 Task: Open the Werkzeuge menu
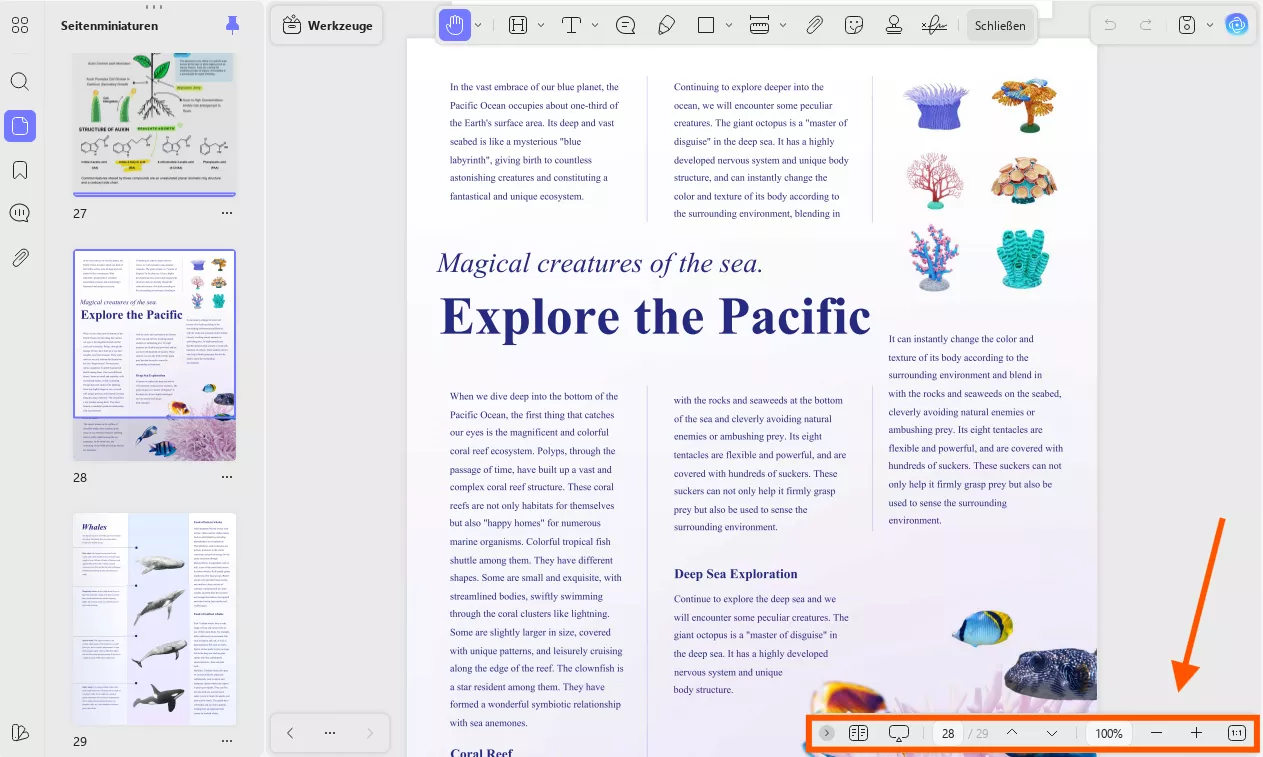coord(328,25)
